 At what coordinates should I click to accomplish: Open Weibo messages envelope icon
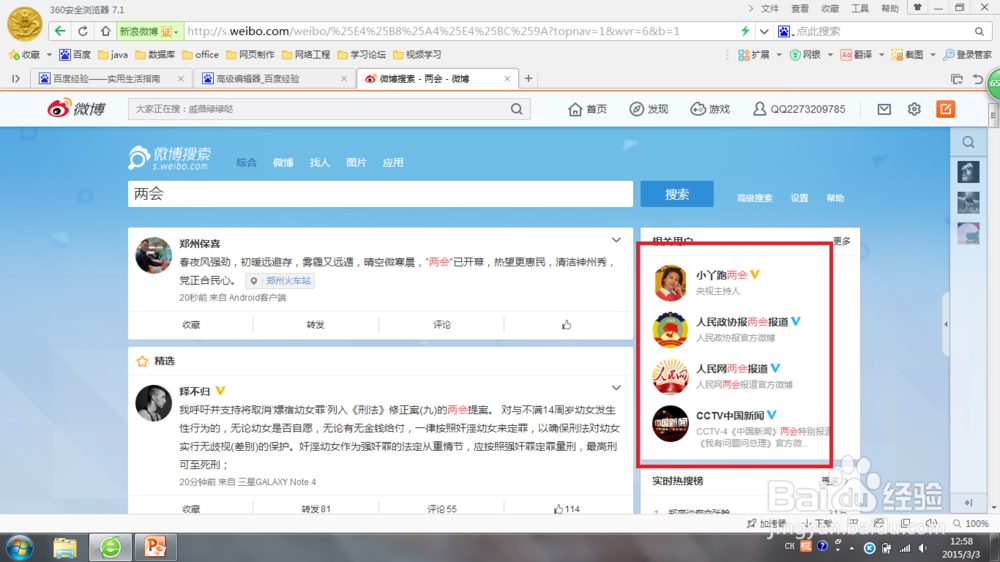(884, 109)
